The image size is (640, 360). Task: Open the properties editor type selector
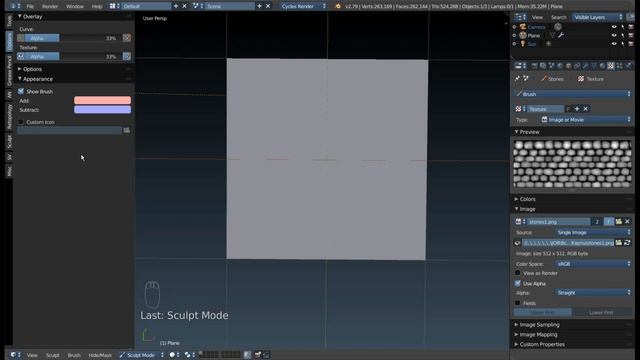[x=520, y=66]
